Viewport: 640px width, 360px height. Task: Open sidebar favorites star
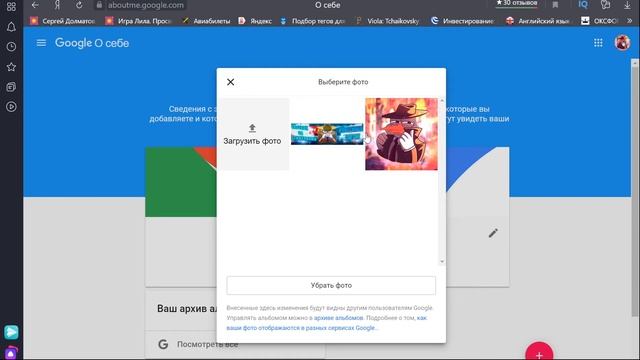tap(11, 67)
